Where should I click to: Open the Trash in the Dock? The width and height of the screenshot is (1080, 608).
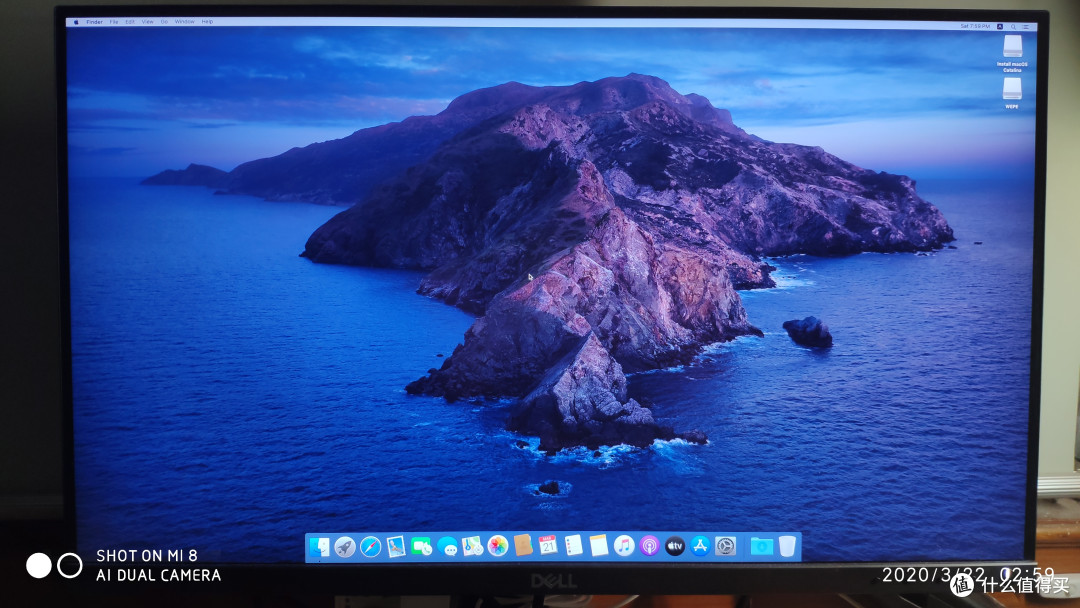[x=787, y=547]
